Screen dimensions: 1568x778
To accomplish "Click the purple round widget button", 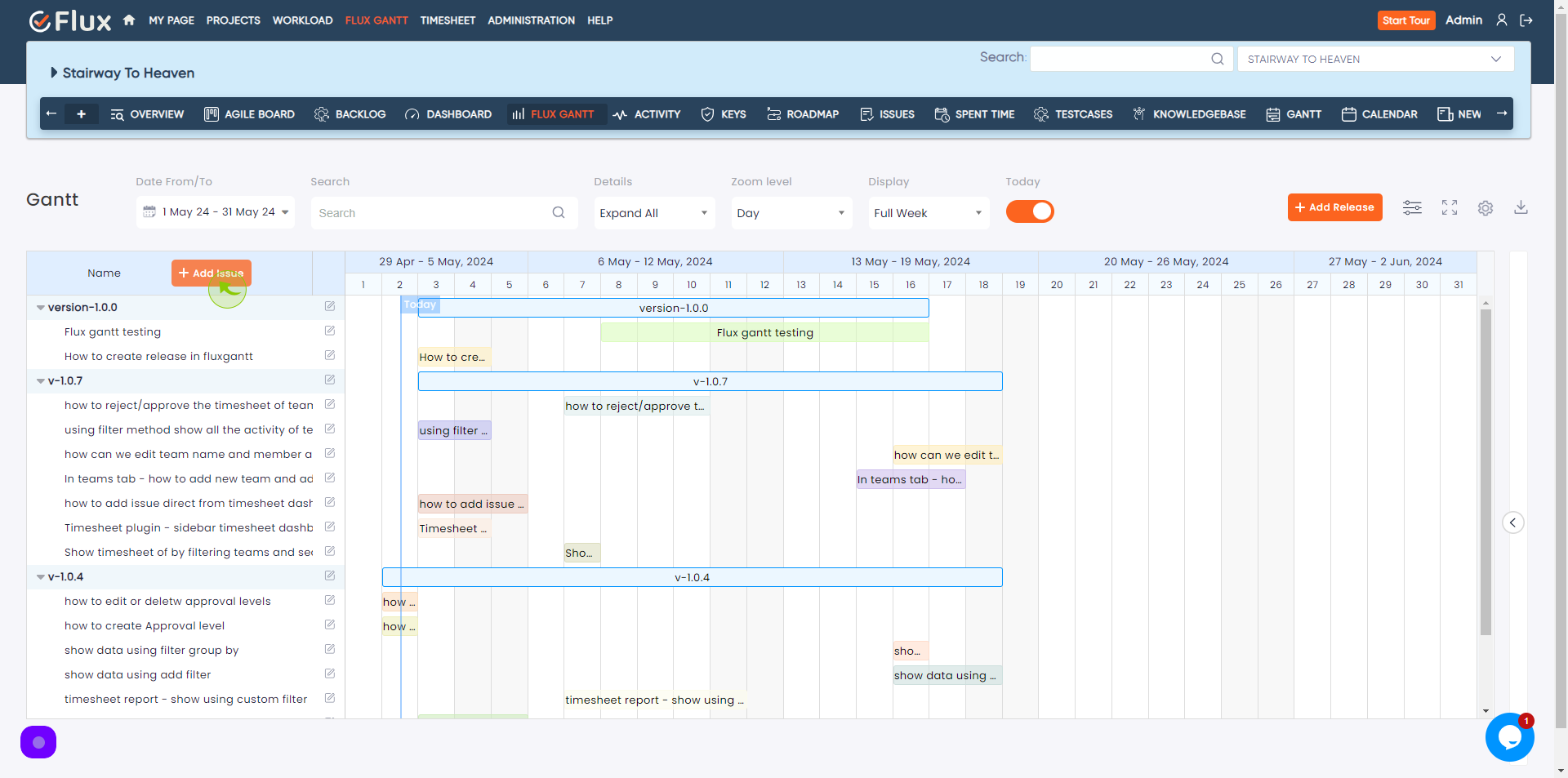I will tap(38, 742).
